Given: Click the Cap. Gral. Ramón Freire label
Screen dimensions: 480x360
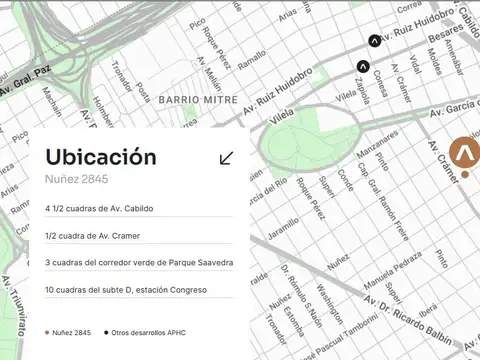Looking at the screenshot, I should click(383, 202).
